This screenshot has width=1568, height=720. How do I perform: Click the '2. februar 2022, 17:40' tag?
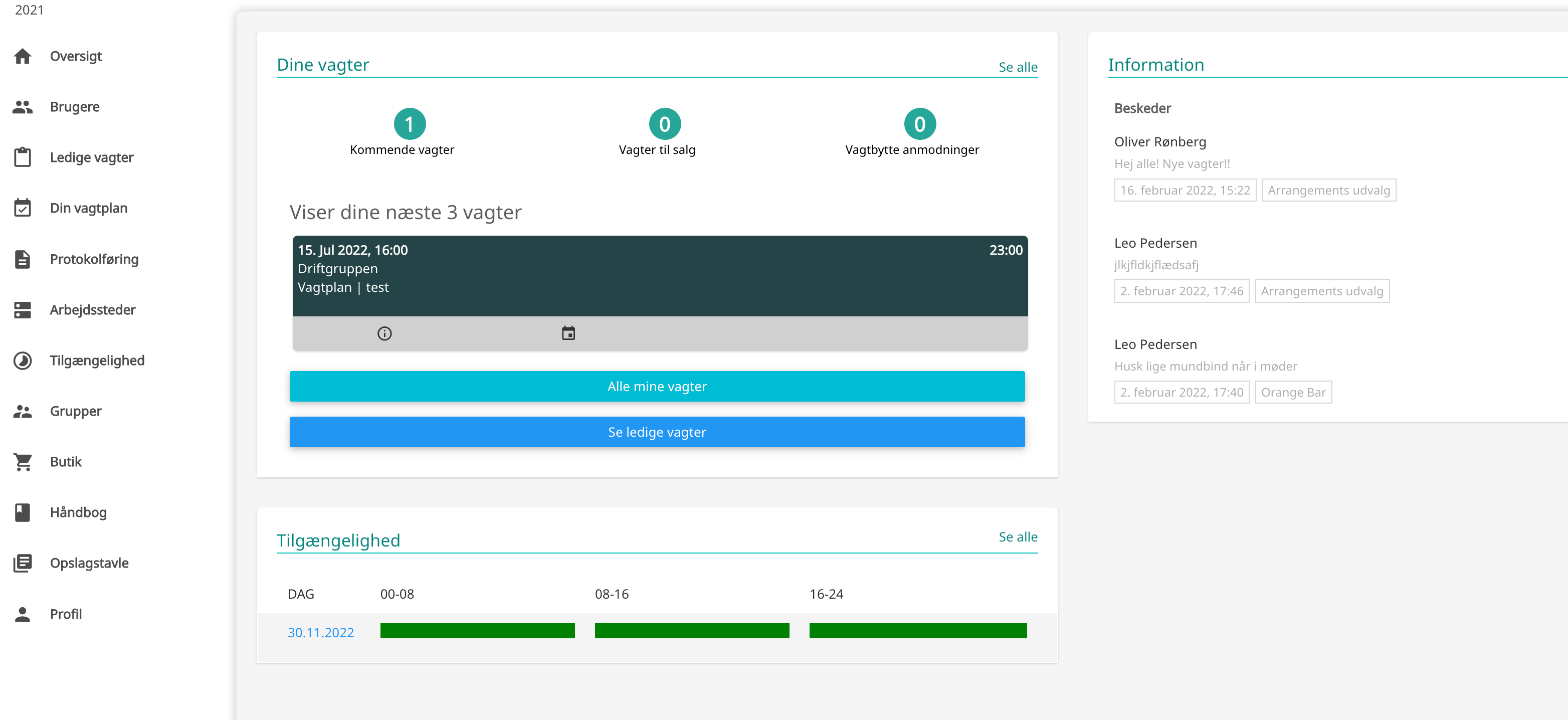click(x=1182, y=393)
